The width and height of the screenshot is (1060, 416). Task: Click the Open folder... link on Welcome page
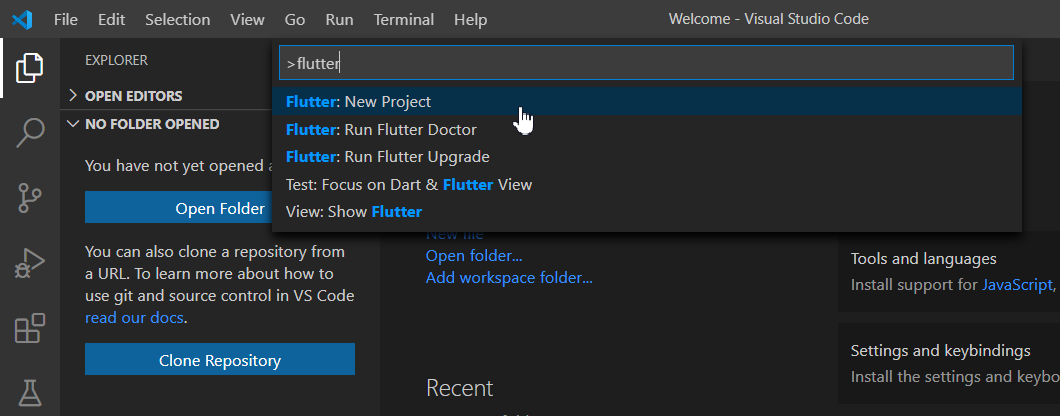[474, 256]
